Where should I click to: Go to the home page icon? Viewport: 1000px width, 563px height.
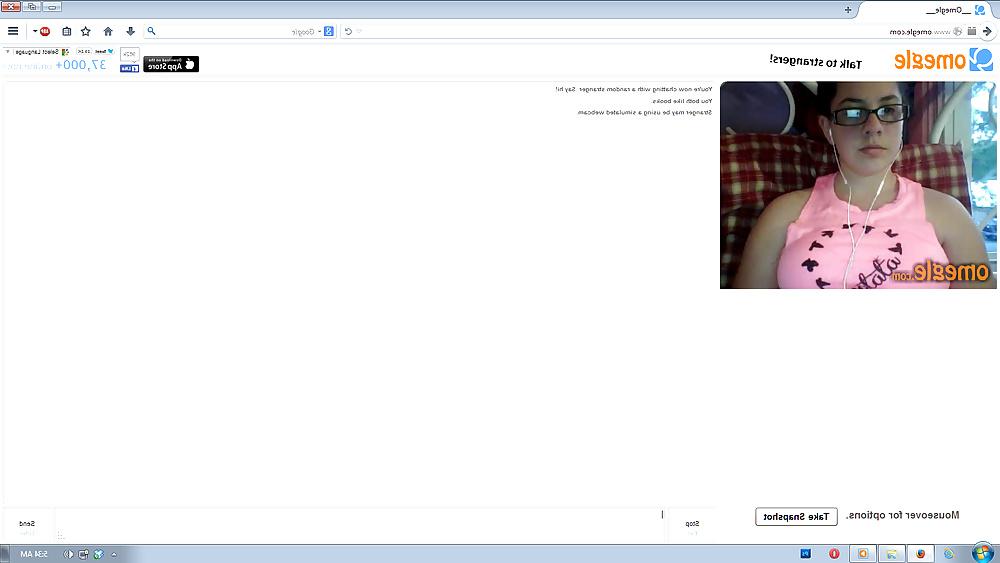(108, 31)
